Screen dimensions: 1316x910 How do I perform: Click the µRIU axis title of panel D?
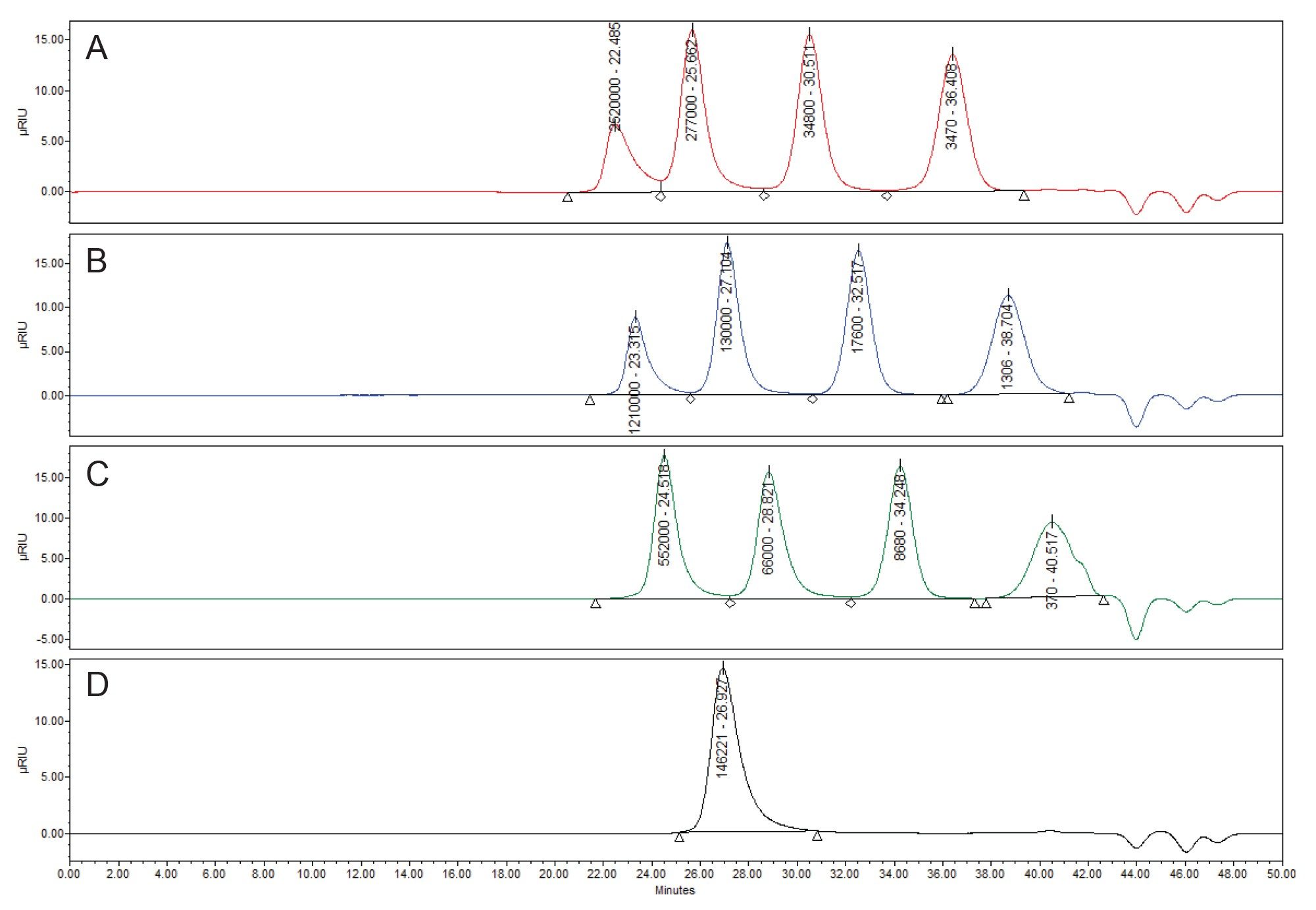click(x=24, y=759)
